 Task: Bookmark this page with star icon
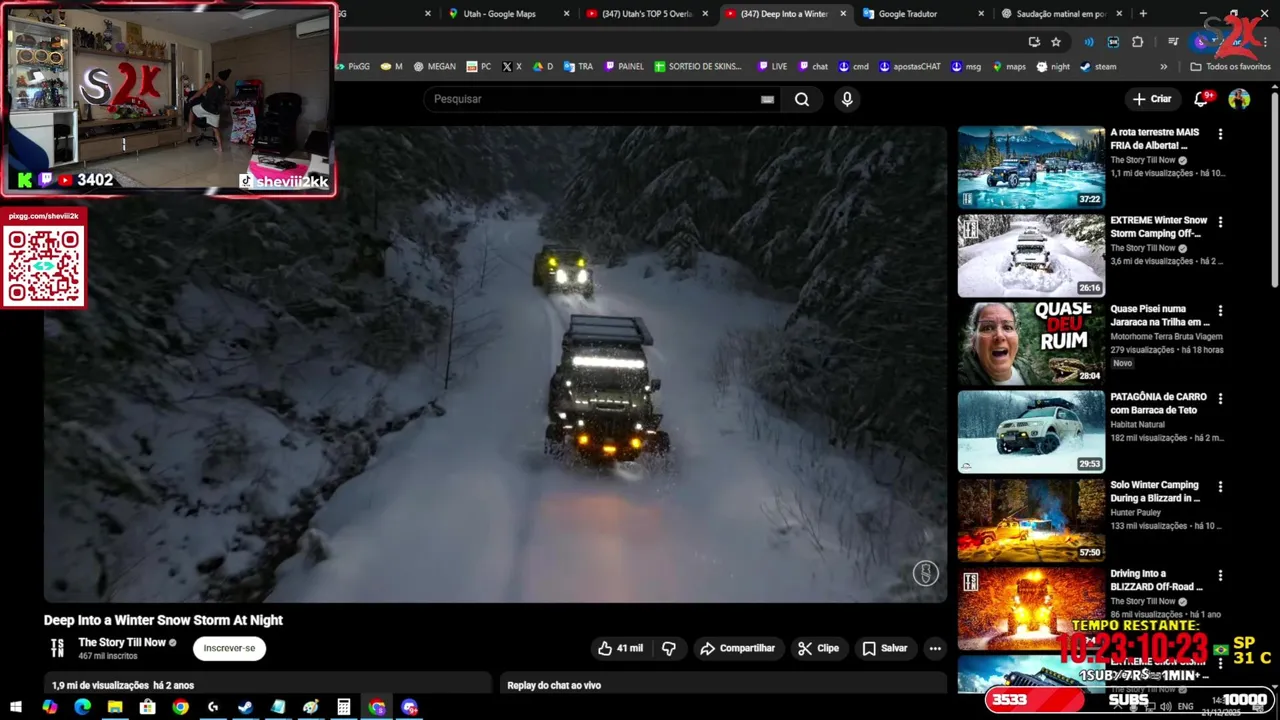pyautogui.click(x=1056, y=42)
